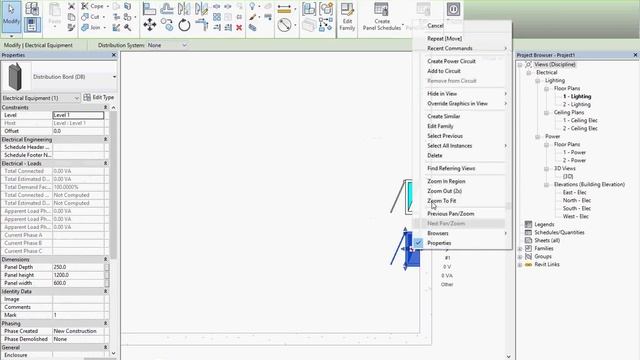Select the Modify tool
This screenshot has height=360, width=640.
click(11, 16)
